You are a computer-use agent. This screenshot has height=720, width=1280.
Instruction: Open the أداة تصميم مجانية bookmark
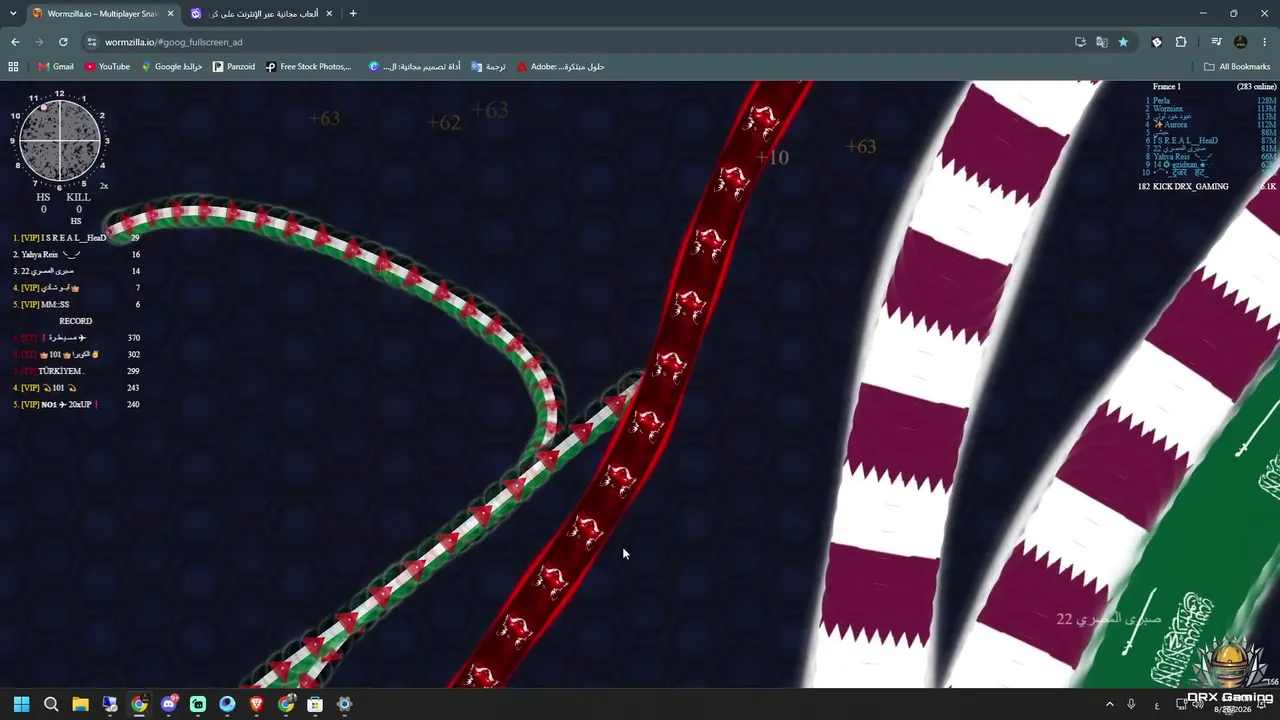415,67
